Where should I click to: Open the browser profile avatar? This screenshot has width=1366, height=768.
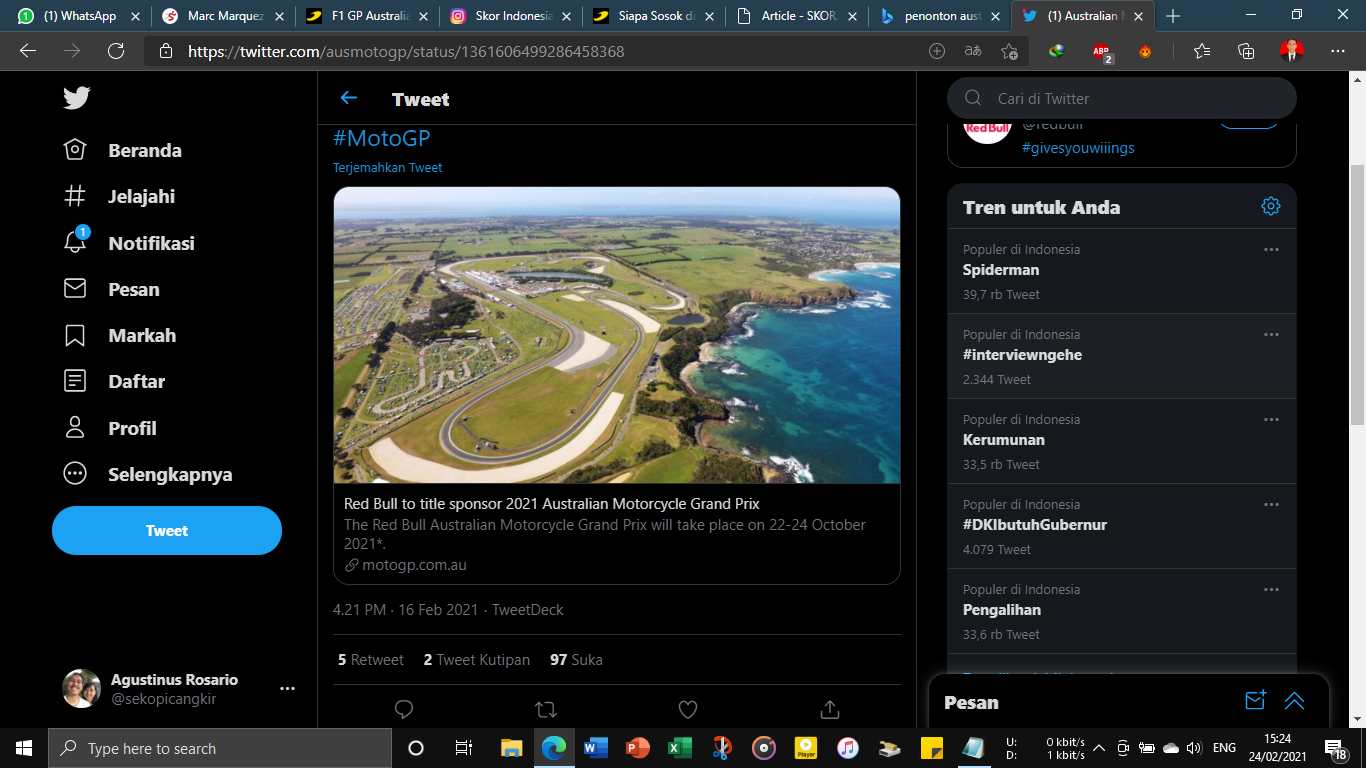[1291, 51]
